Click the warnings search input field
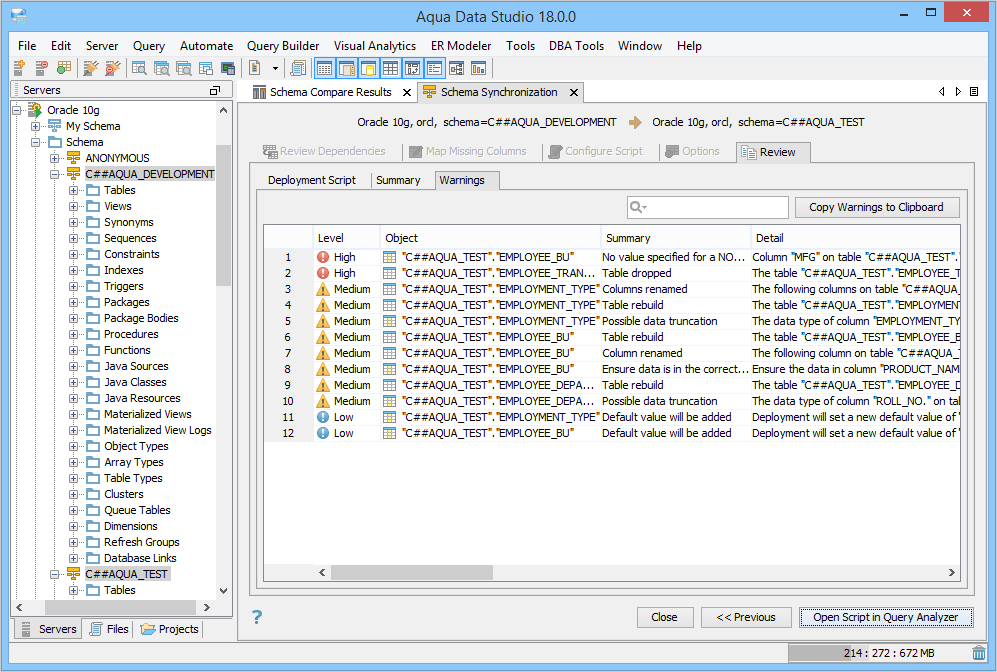Screen dimensions: 997x672 tap(707, 207)
